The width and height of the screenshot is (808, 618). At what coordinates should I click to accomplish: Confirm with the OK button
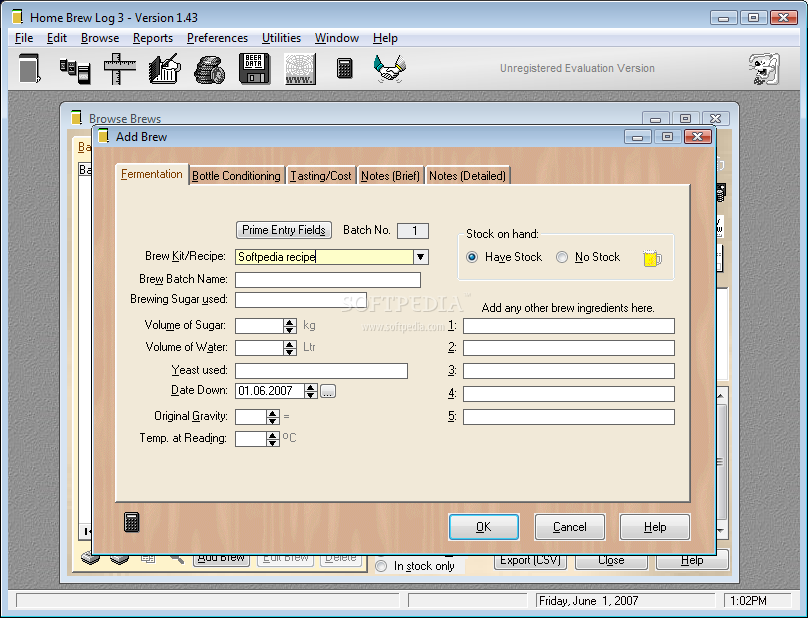[483, 527]
